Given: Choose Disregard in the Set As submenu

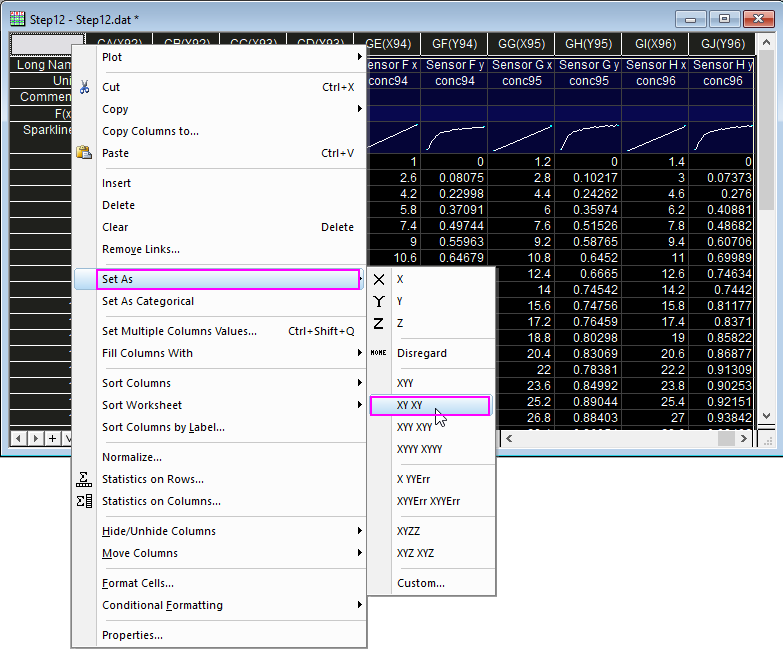Looking at the screenshot, I should coord(421,353).
